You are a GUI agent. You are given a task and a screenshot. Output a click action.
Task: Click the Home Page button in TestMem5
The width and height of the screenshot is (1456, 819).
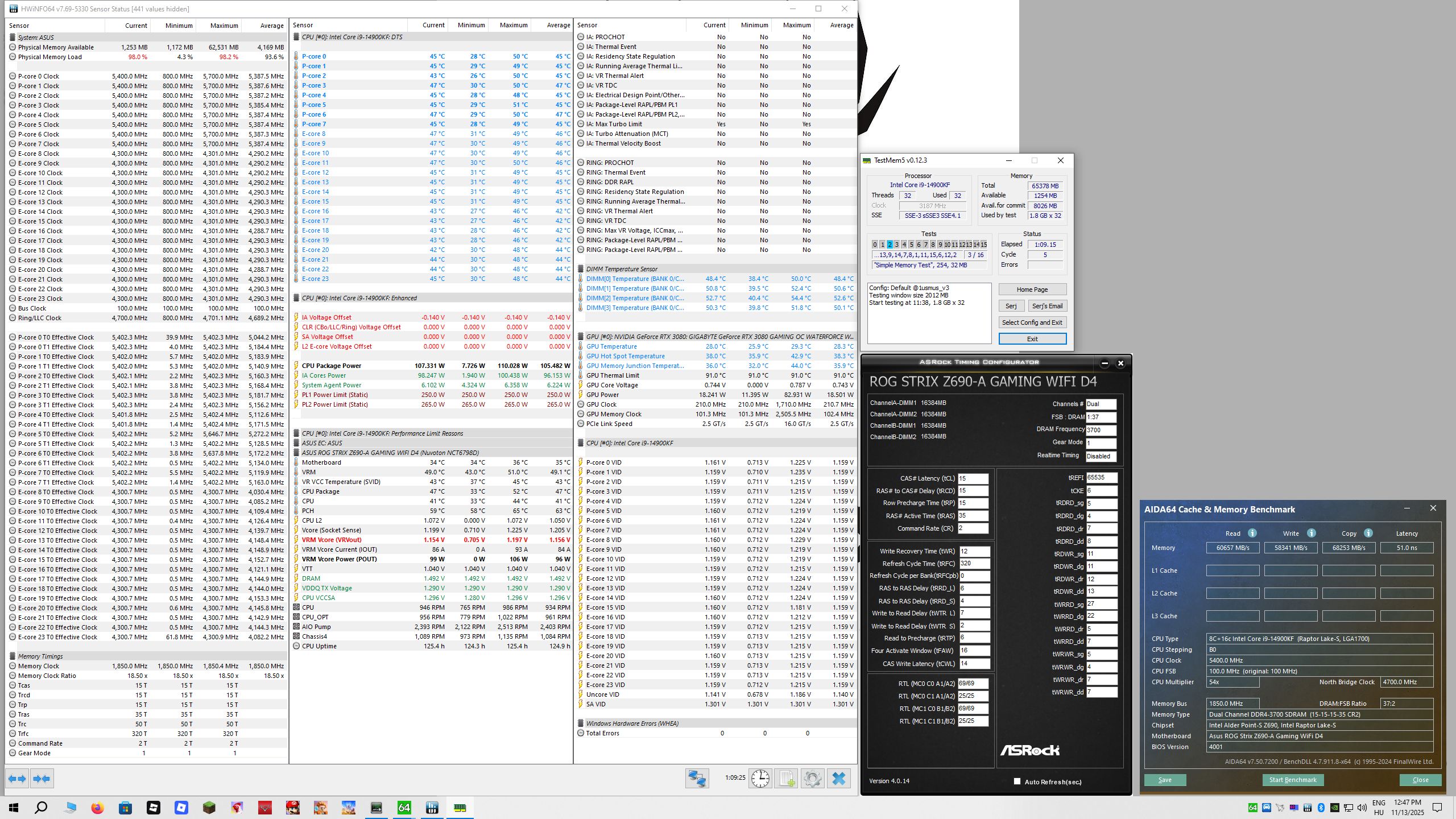click(1032, 289)
